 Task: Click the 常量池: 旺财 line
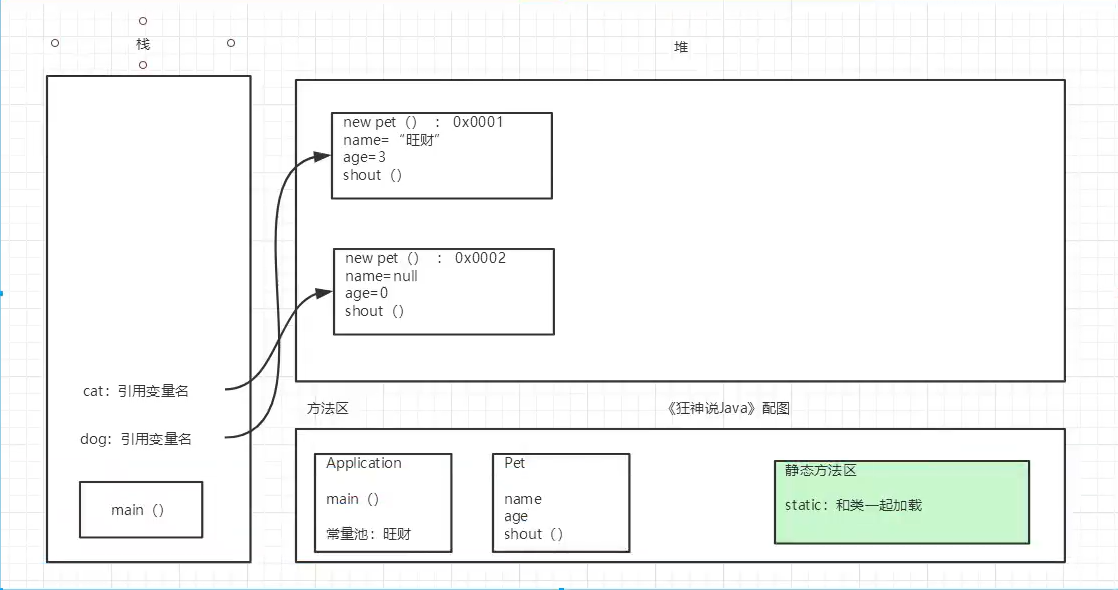369,534
